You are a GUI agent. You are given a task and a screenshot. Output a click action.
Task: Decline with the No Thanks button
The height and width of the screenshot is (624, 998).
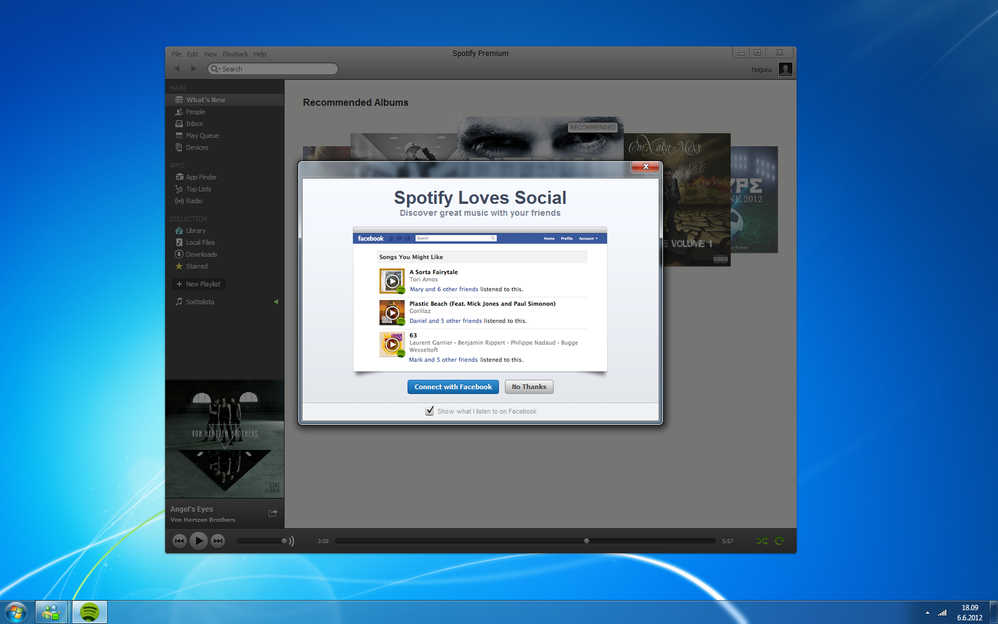click(x=529, y=386)
